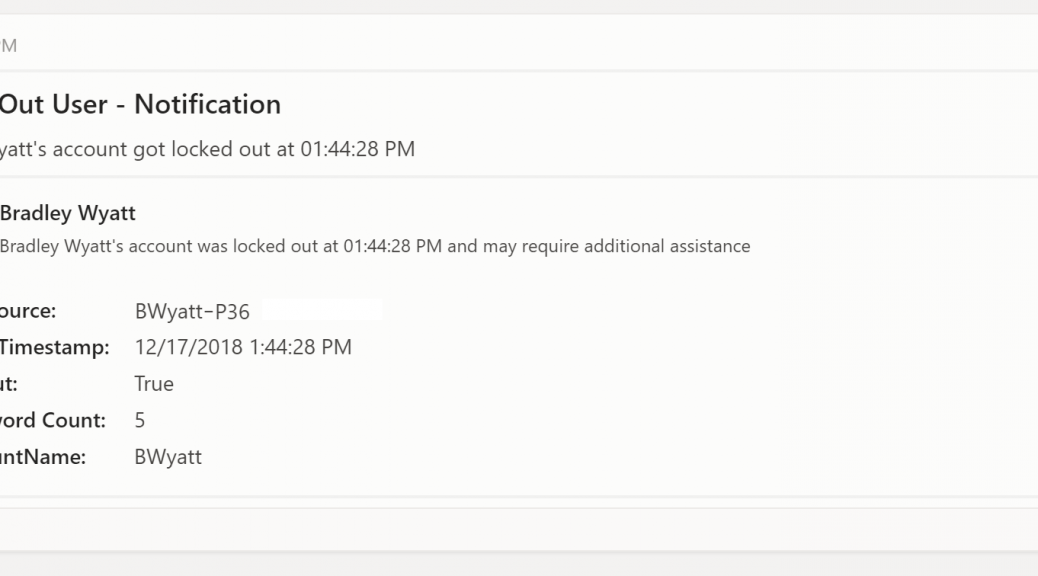
Task: Click the empty footer strip below the facts
Action: tap(519, 530)
